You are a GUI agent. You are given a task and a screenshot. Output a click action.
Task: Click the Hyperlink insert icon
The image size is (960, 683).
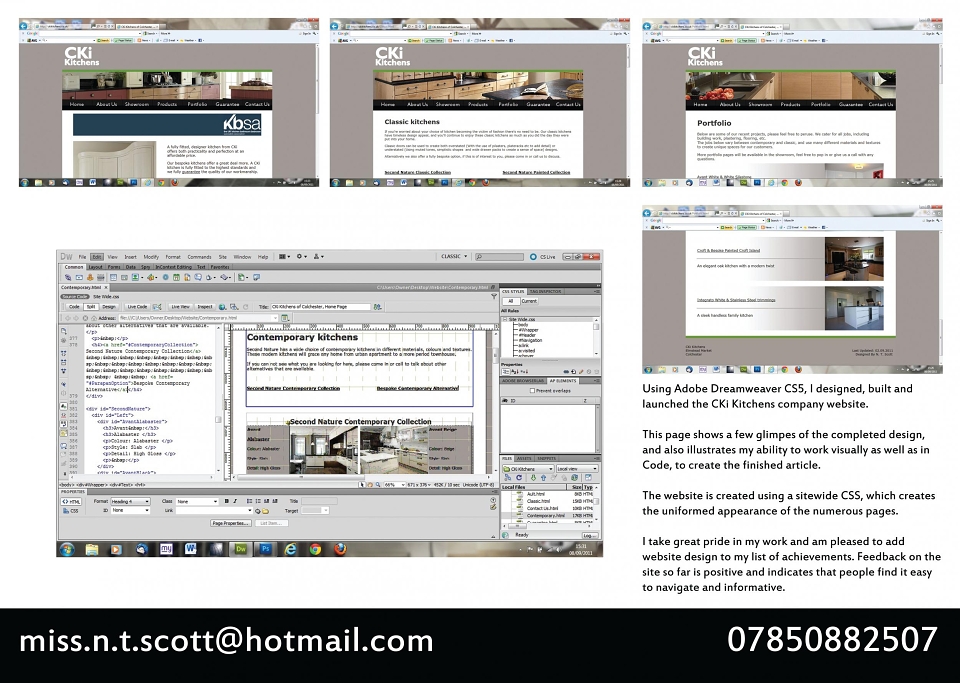pos(68,277)
